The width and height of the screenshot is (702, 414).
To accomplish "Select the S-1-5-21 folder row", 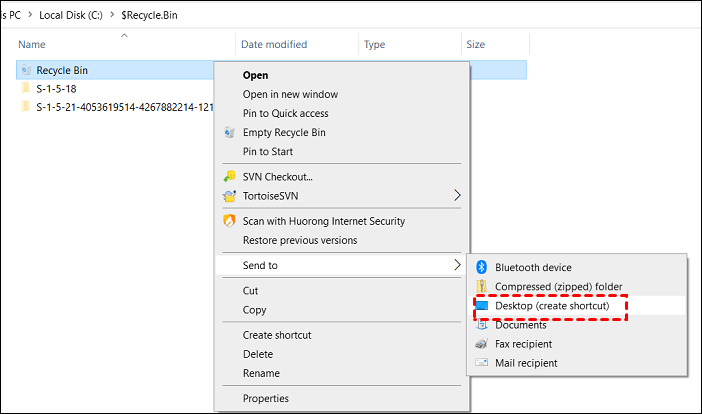I will tap(120, 107).
